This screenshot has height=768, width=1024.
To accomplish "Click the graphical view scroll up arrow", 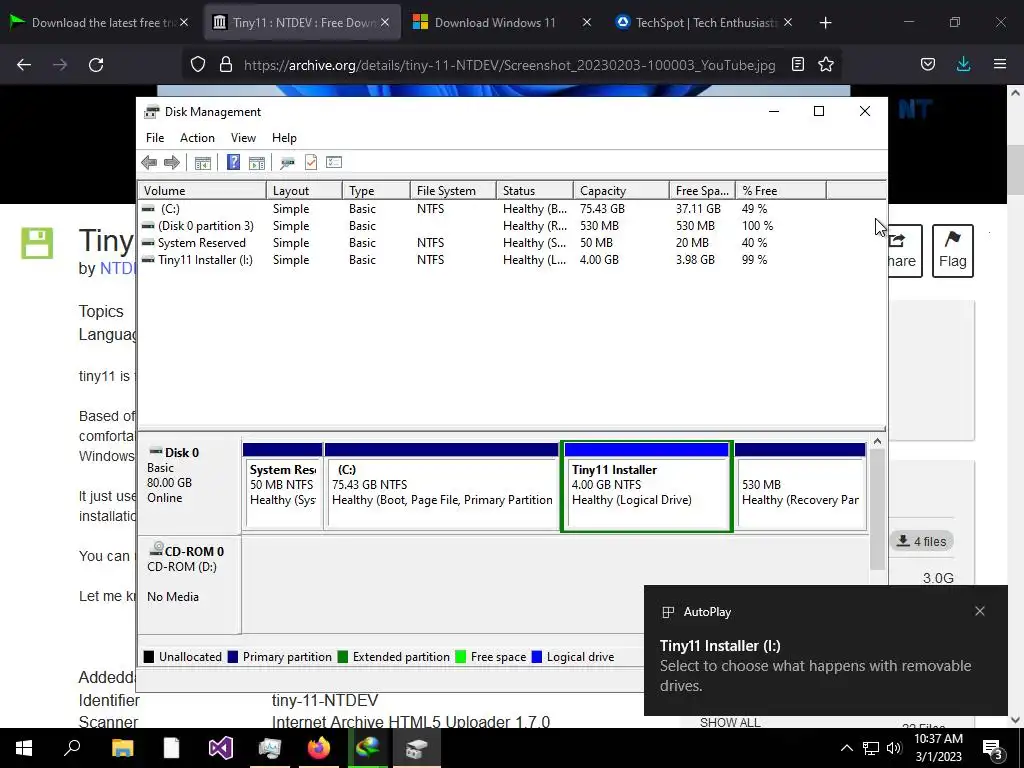I will (877, 442).
